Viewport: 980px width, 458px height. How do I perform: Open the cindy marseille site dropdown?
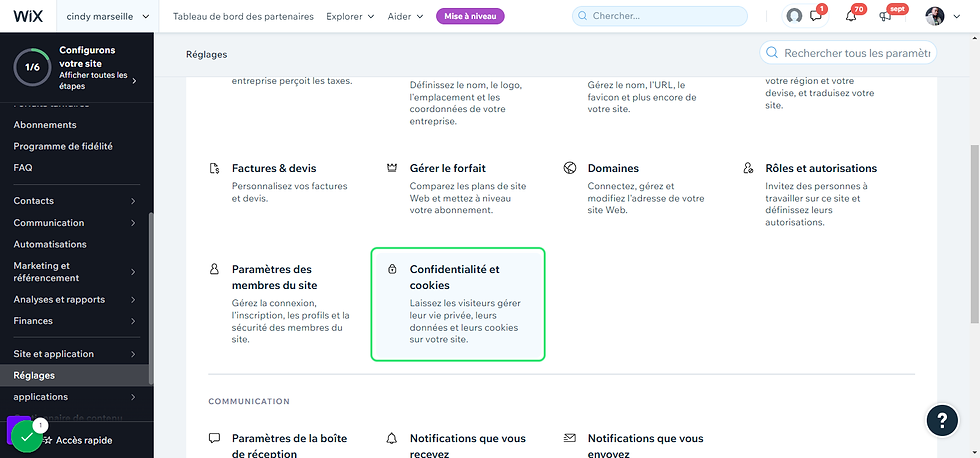click(109, 16)
